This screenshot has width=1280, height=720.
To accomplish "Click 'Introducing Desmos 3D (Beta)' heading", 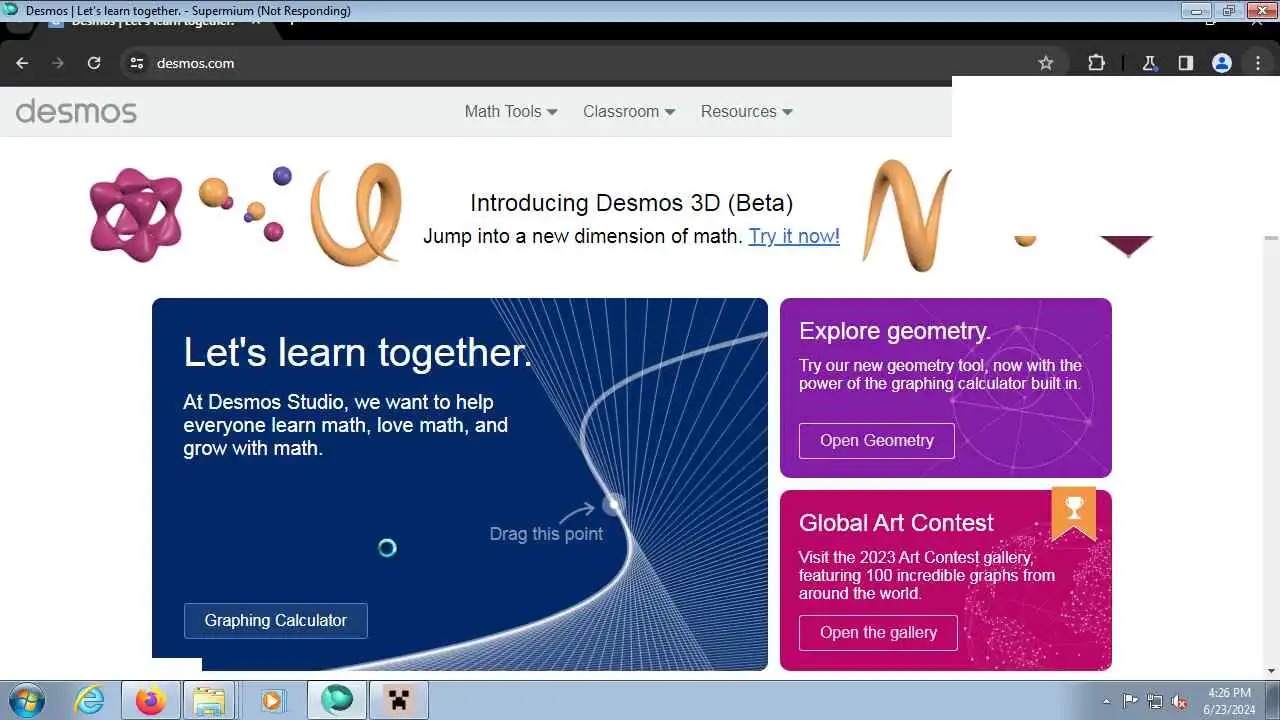I will click(632, 203).
